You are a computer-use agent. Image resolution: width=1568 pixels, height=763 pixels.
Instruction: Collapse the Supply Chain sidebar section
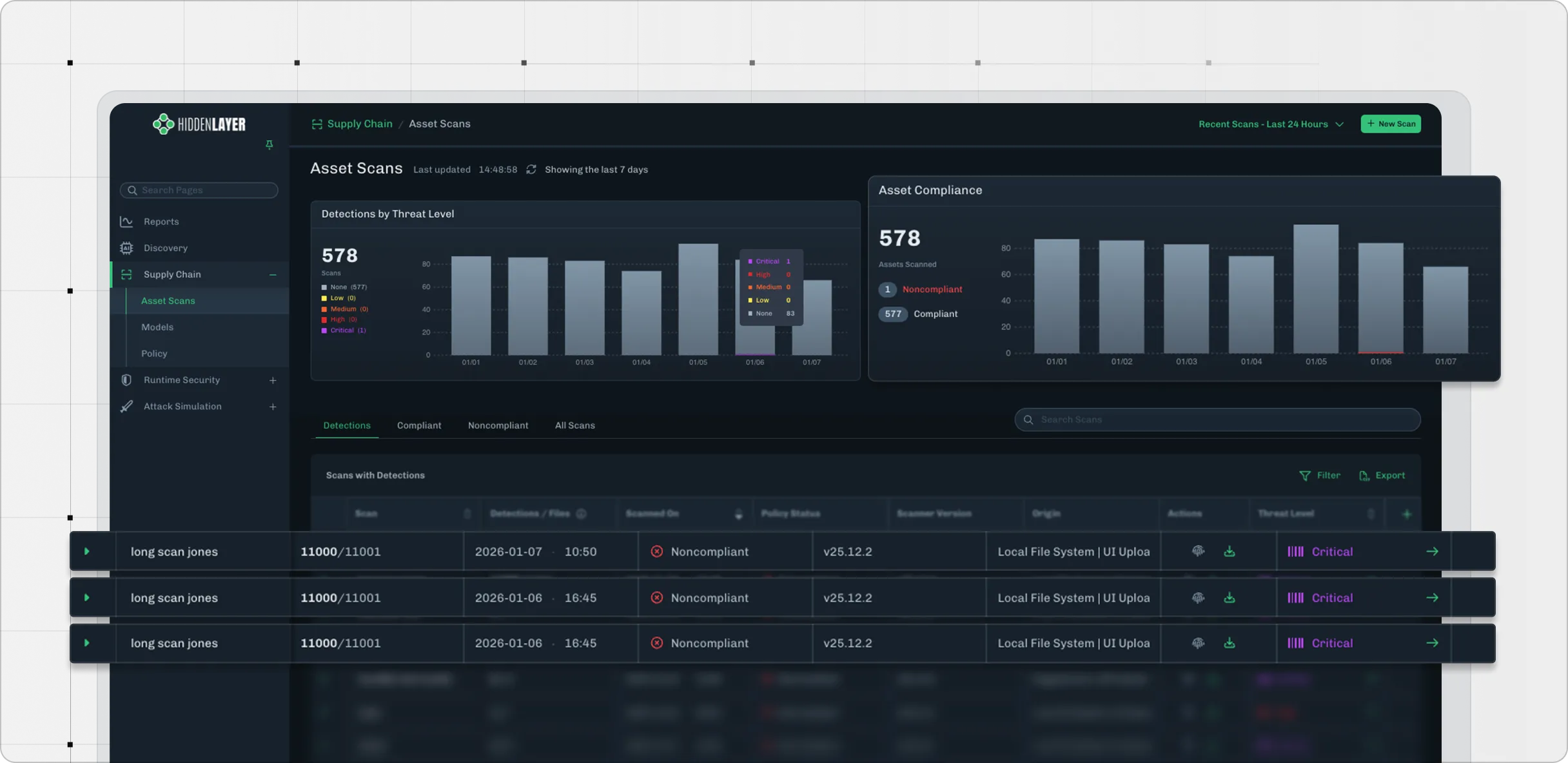273,275
